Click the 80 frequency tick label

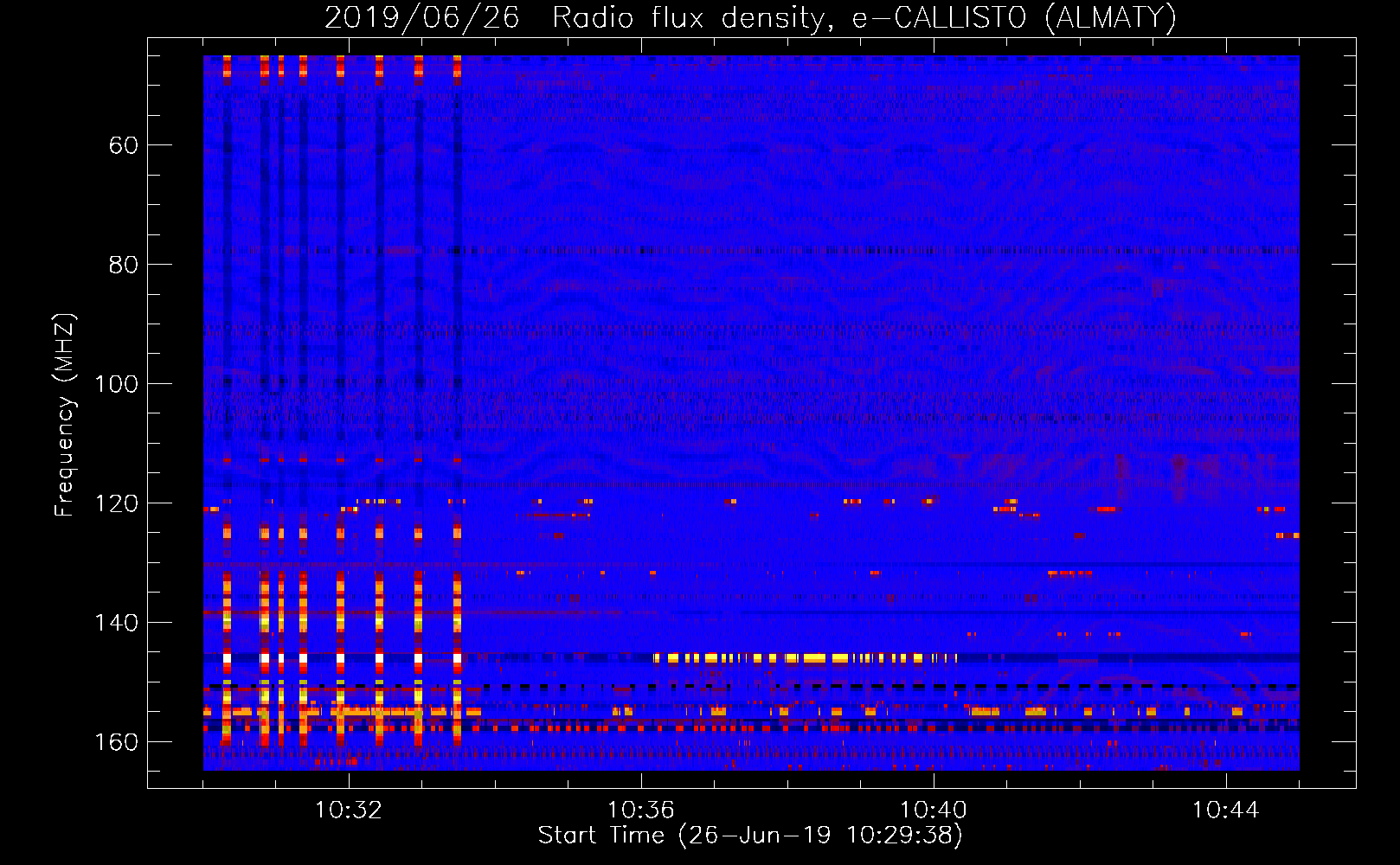coord(123,265)
